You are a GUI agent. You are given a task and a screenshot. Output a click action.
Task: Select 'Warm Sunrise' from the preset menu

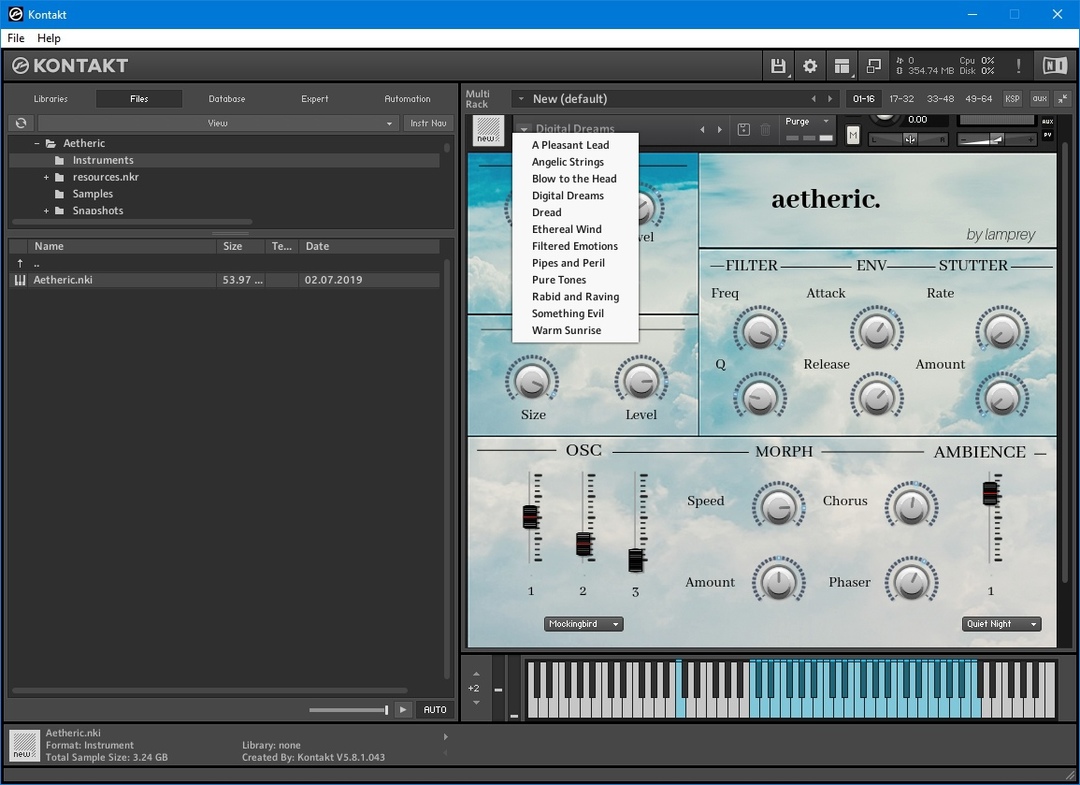tap(566, 330)
